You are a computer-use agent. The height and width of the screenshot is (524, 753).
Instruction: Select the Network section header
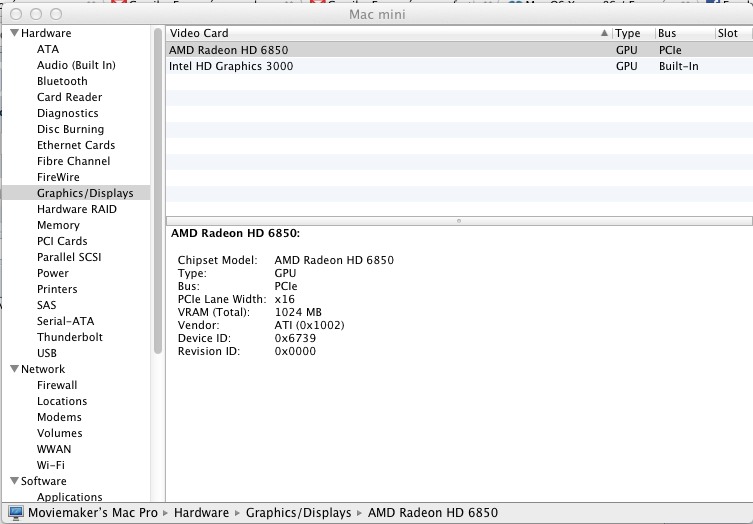click(43, 369)
